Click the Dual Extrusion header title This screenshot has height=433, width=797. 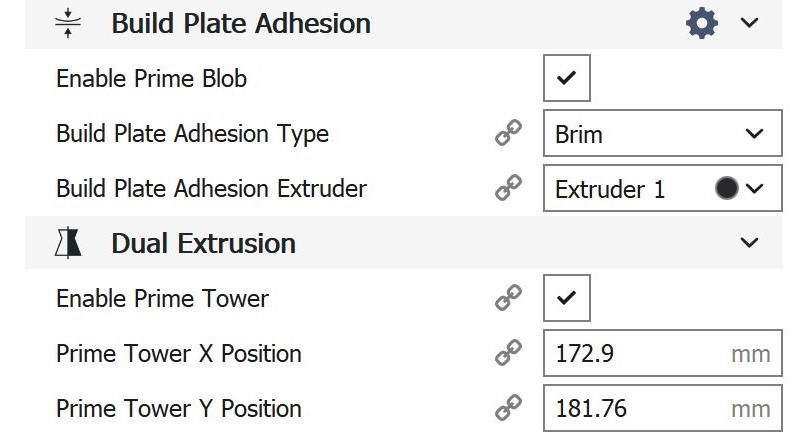[203, 243]
